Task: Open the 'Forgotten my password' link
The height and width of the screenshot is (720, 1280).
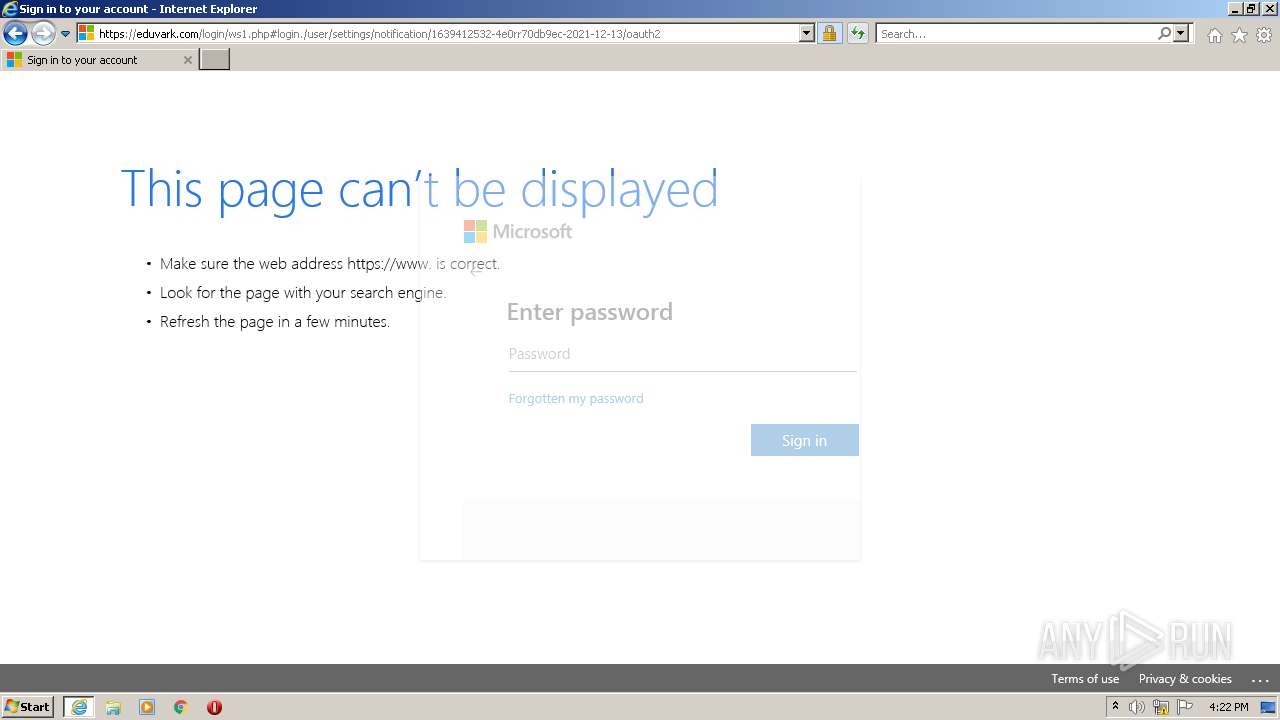Action: (x=576, y=398)
